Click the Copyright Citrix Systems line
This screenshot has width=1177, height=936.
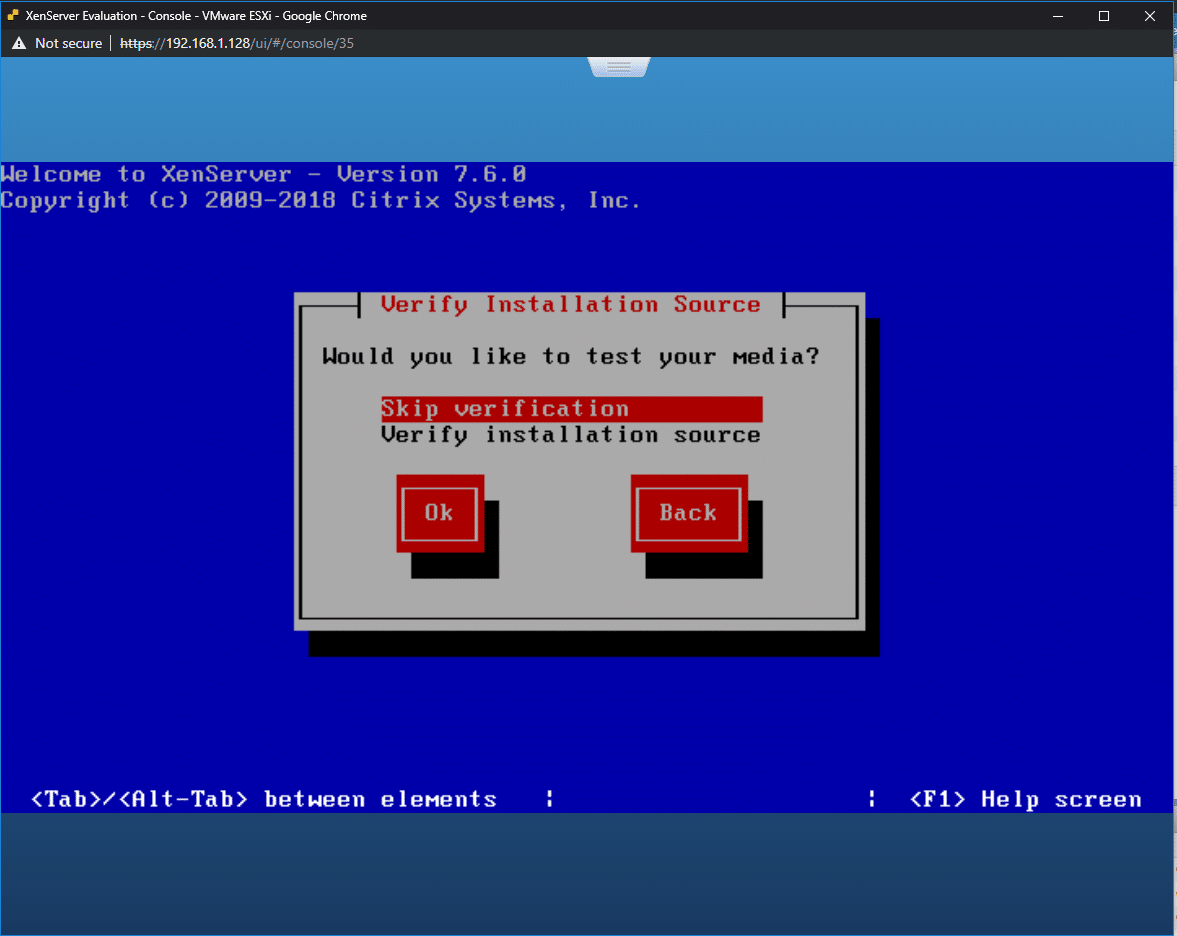pyautogui.click(x=321, y=201)
